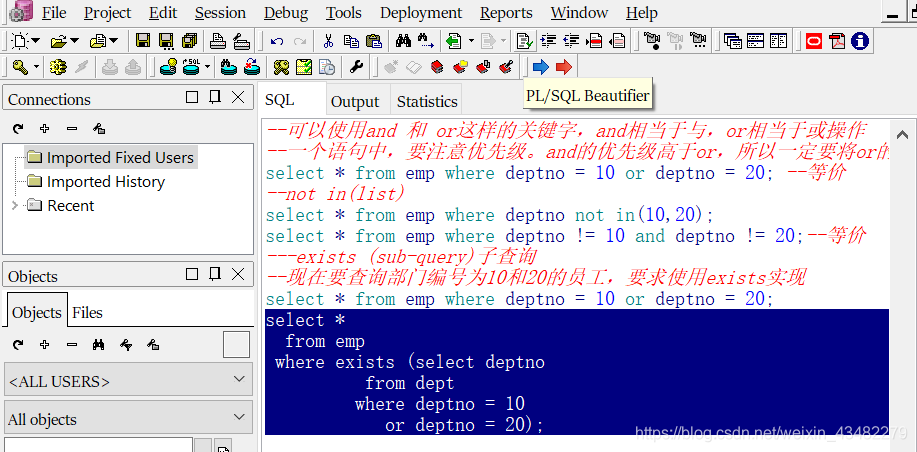Click the Copy icon
Screen dimensions: 917x452
(351, 41)
